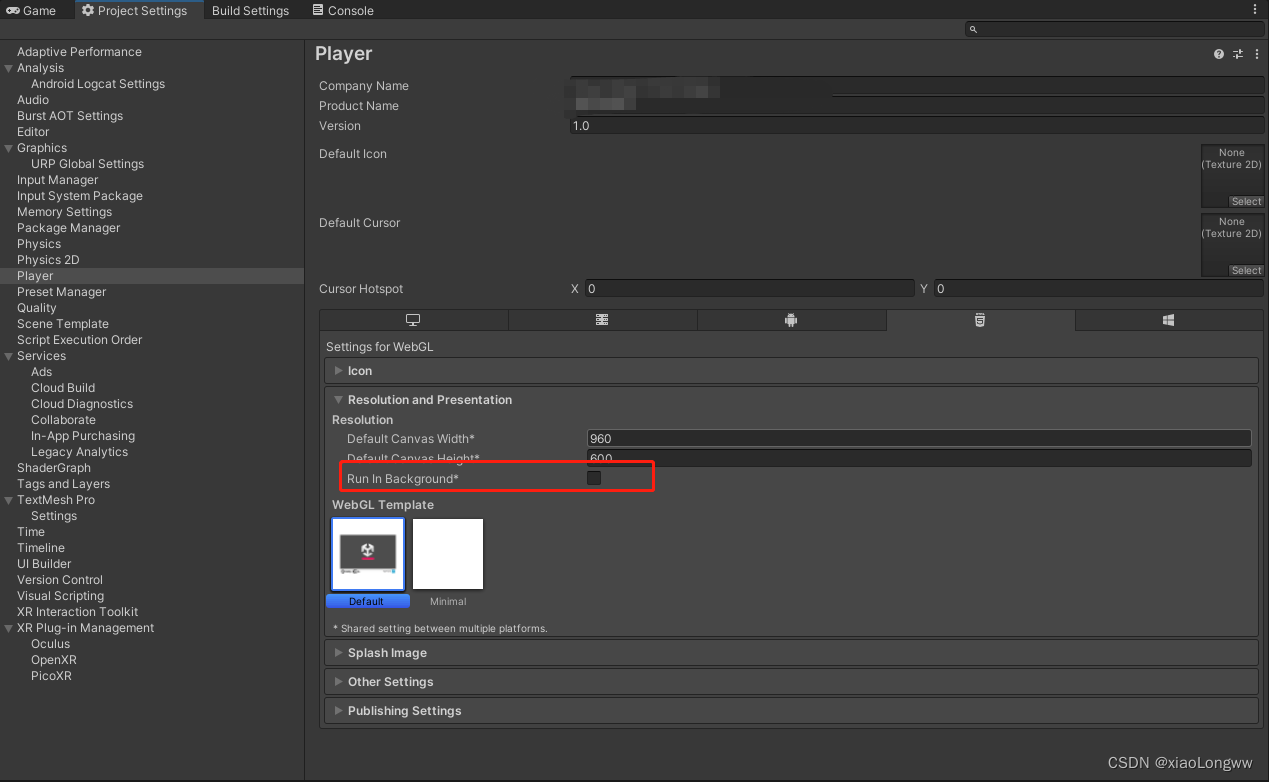Open the Player settings help icon

pos(1219,54)
